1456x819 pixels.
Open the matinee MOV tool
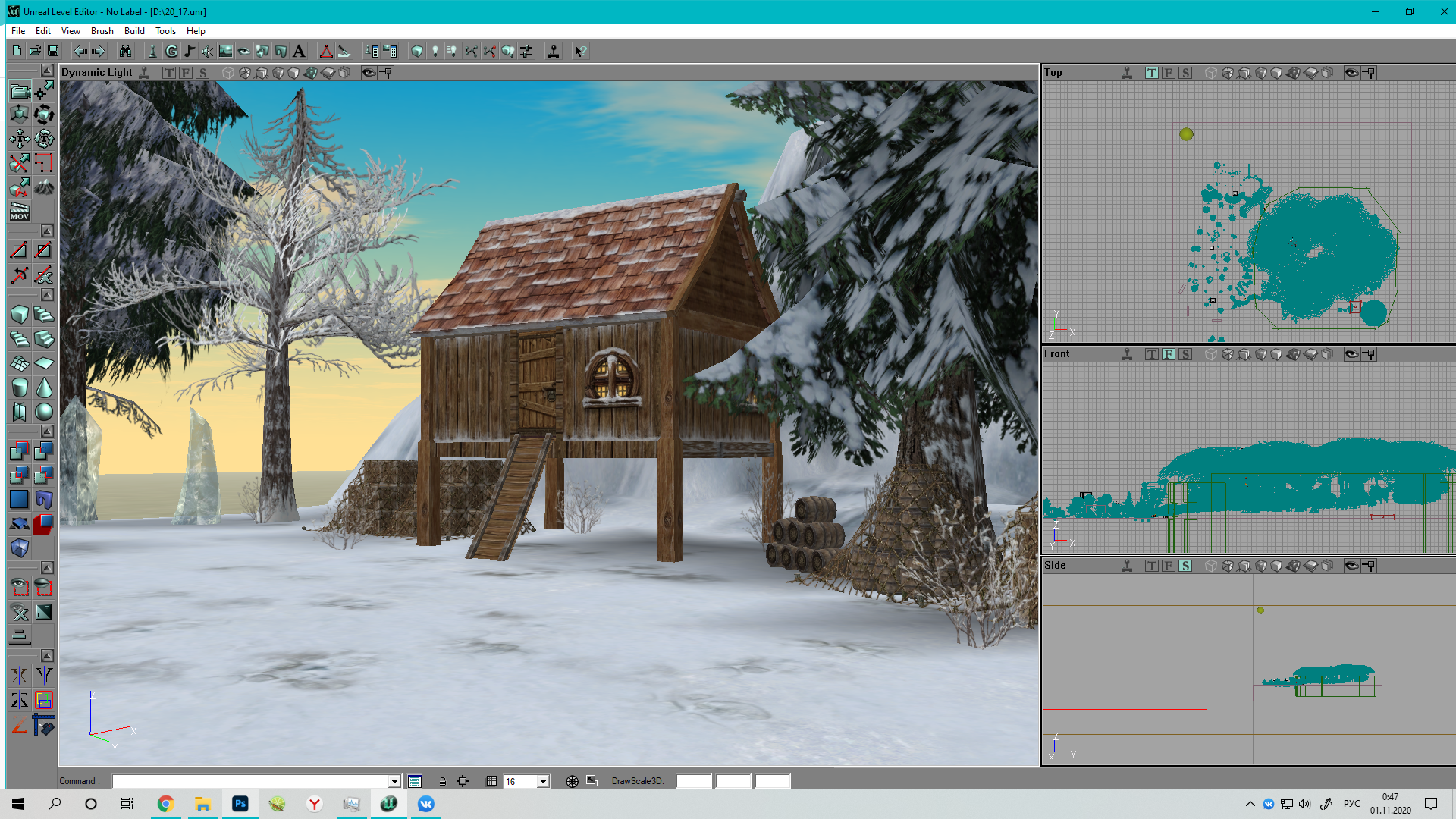pos(20,212)
